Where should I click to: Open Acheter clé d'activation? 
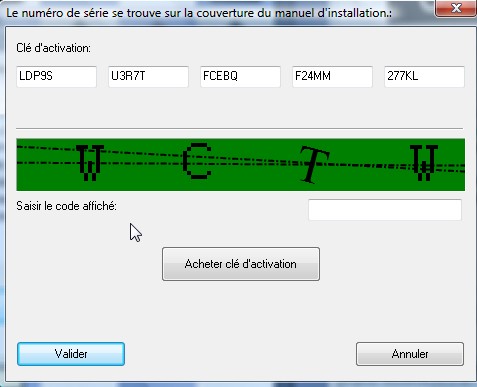(x=241, y=264)
